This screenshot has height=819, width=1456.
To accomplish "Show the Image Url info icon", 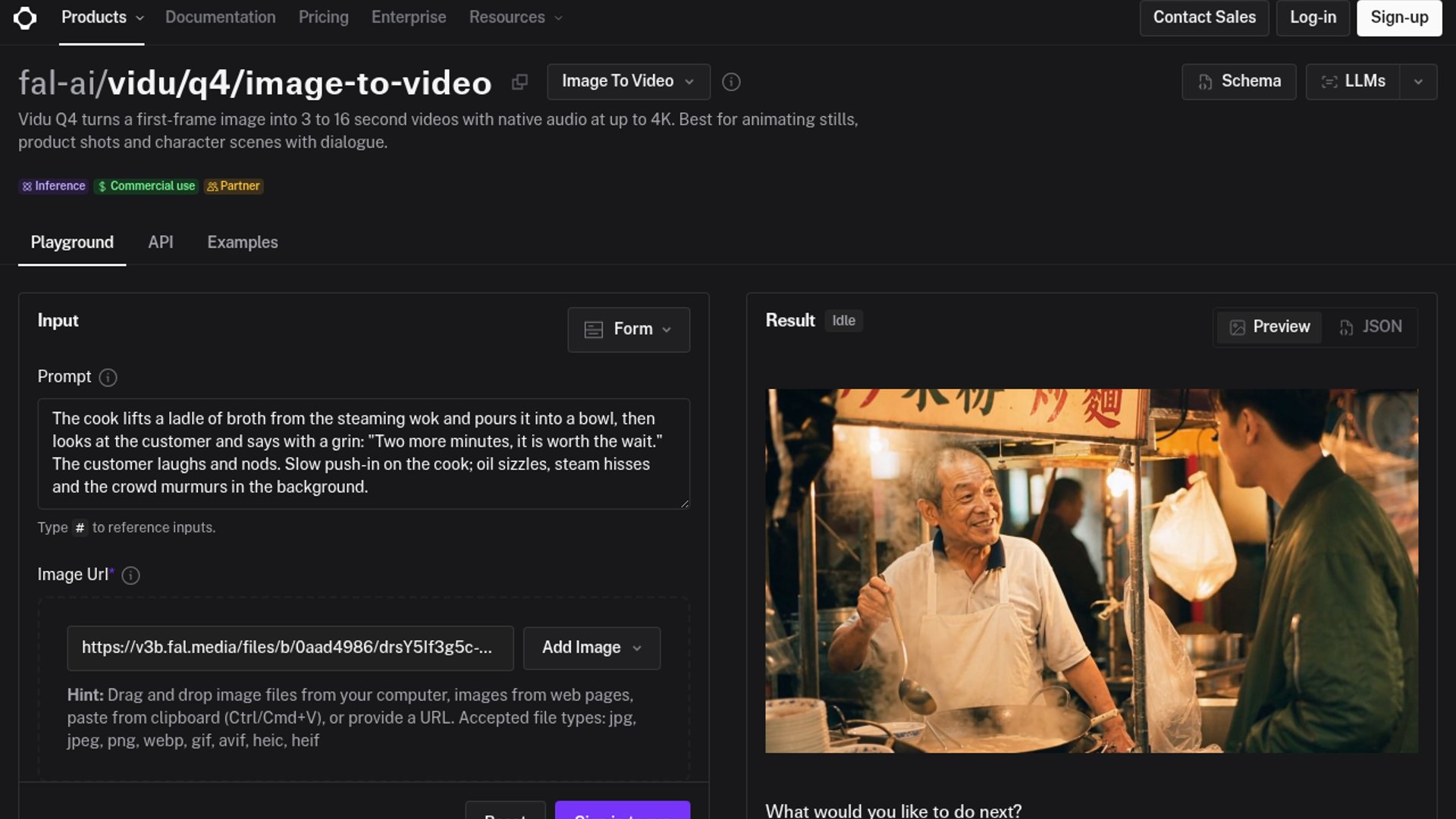I will click(130, 576).
